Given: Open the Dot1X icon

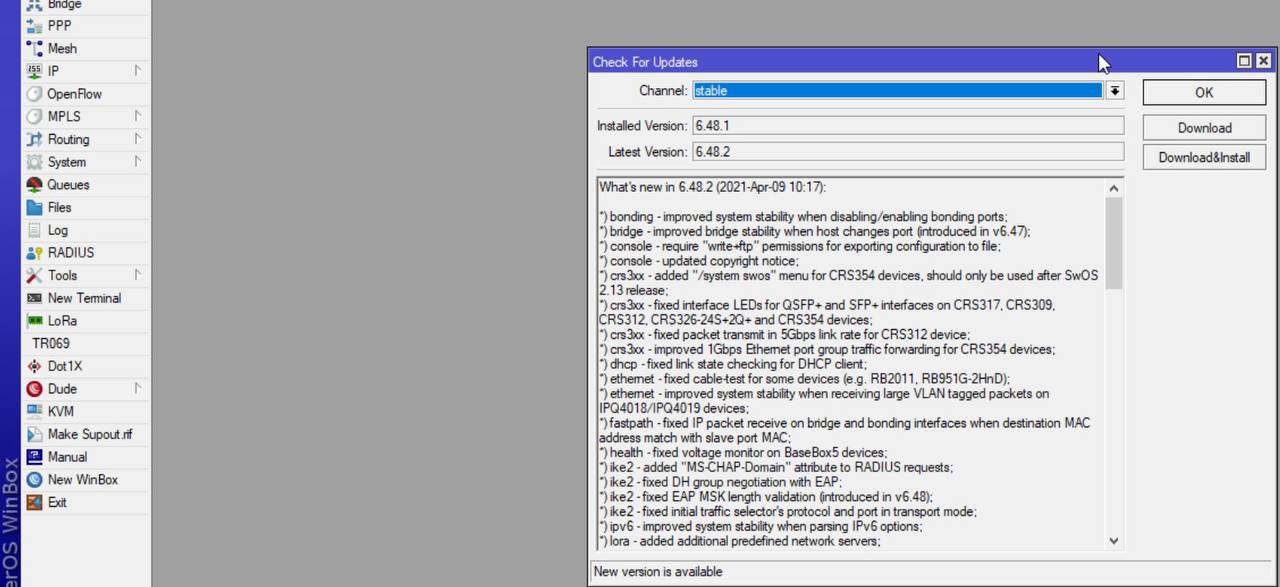Looking at the screenshot, I should [34, 366].
